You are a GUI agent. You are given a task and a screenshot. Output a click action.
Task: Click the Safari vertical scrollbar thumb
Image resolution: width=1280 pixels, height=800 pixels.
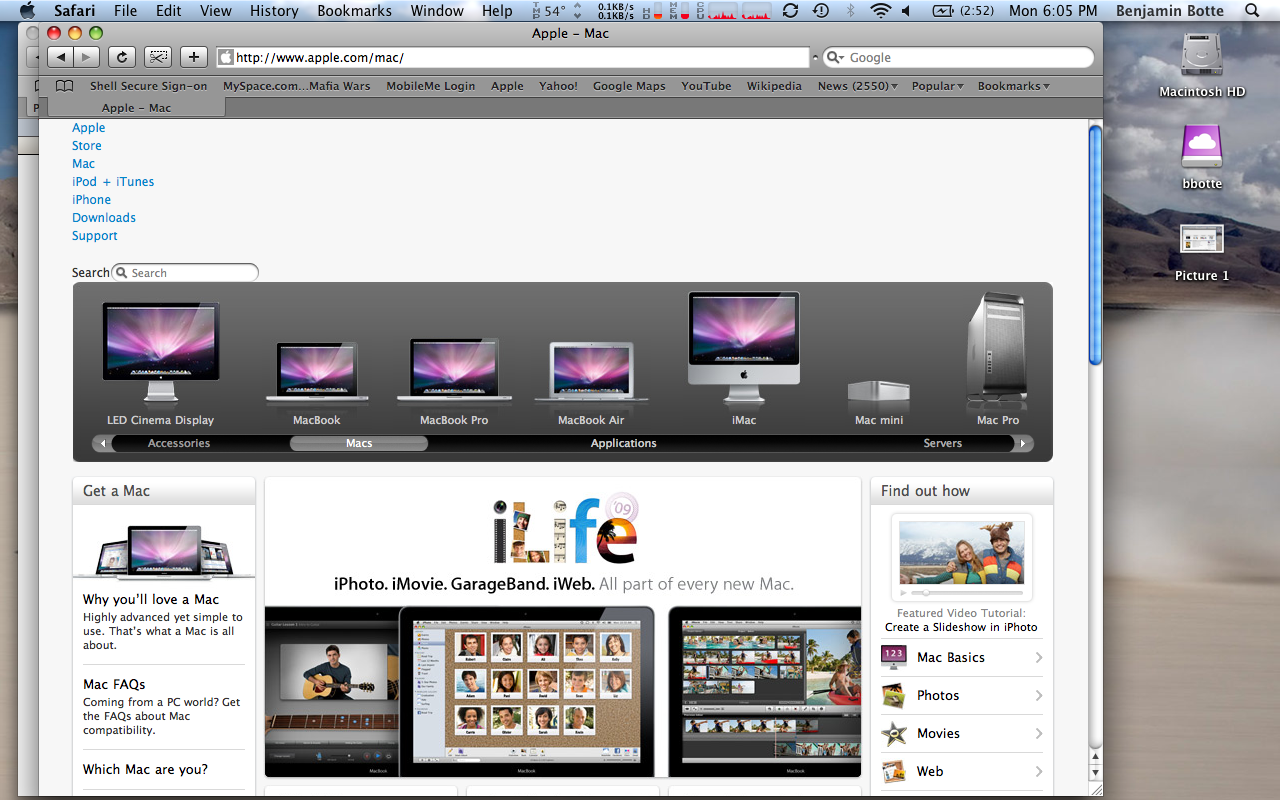[1095, 243]
